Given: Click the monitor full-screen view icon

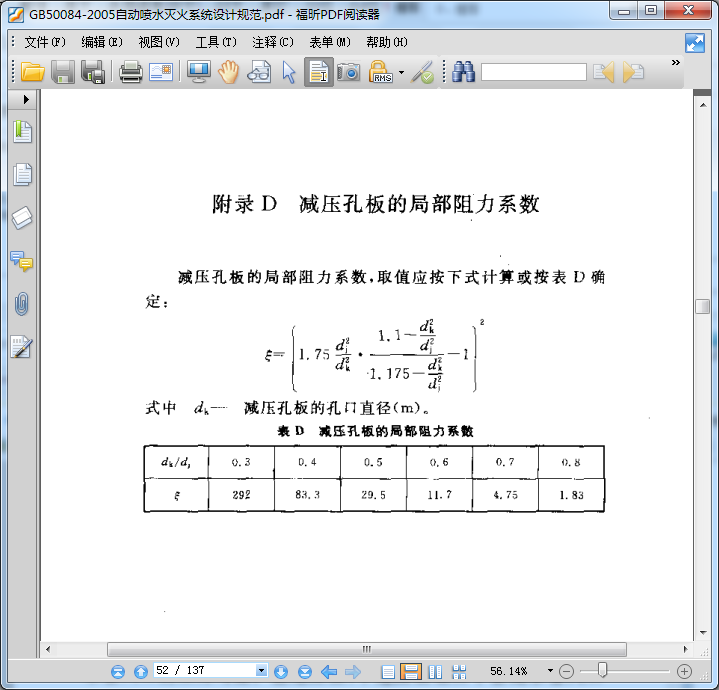Looking at the screenshot, I should [199, 72].
